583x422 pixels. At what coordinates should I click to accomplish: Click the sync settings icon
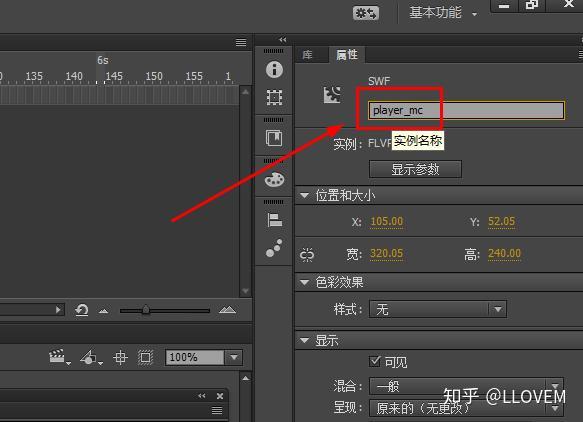click(x=365, y=13)
